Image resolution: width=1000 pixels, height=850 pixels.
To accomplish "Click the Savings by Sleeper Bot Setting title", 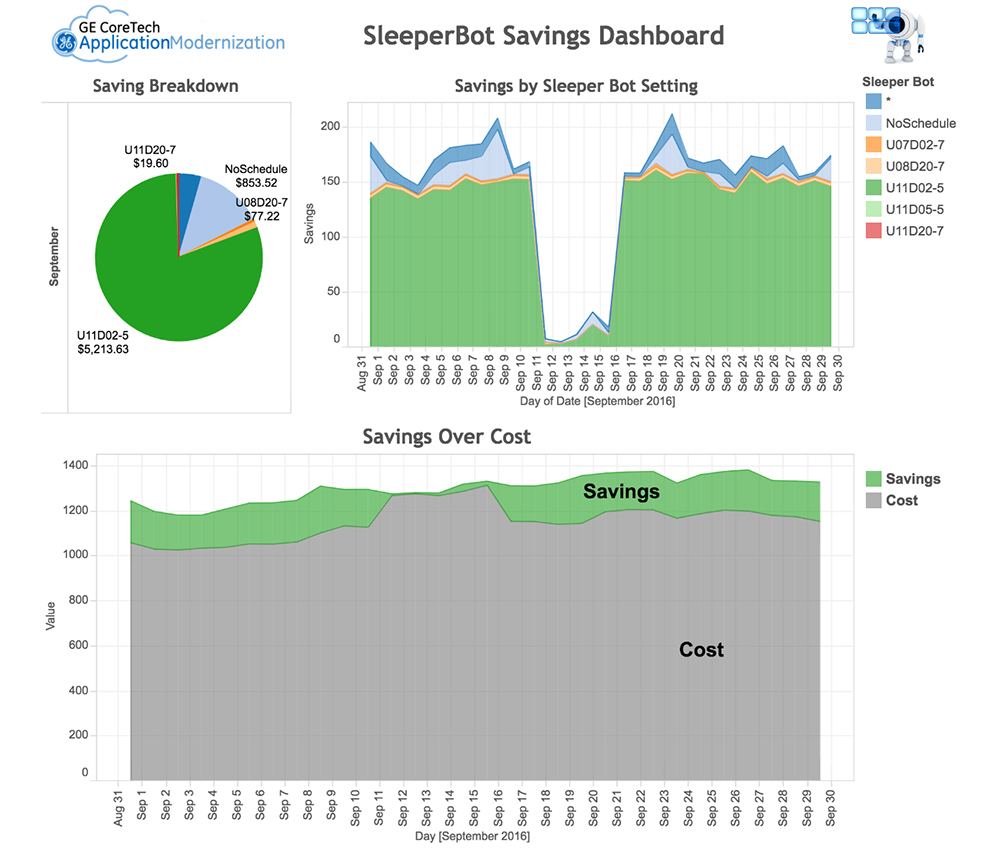I will click(x=576, y=86).
